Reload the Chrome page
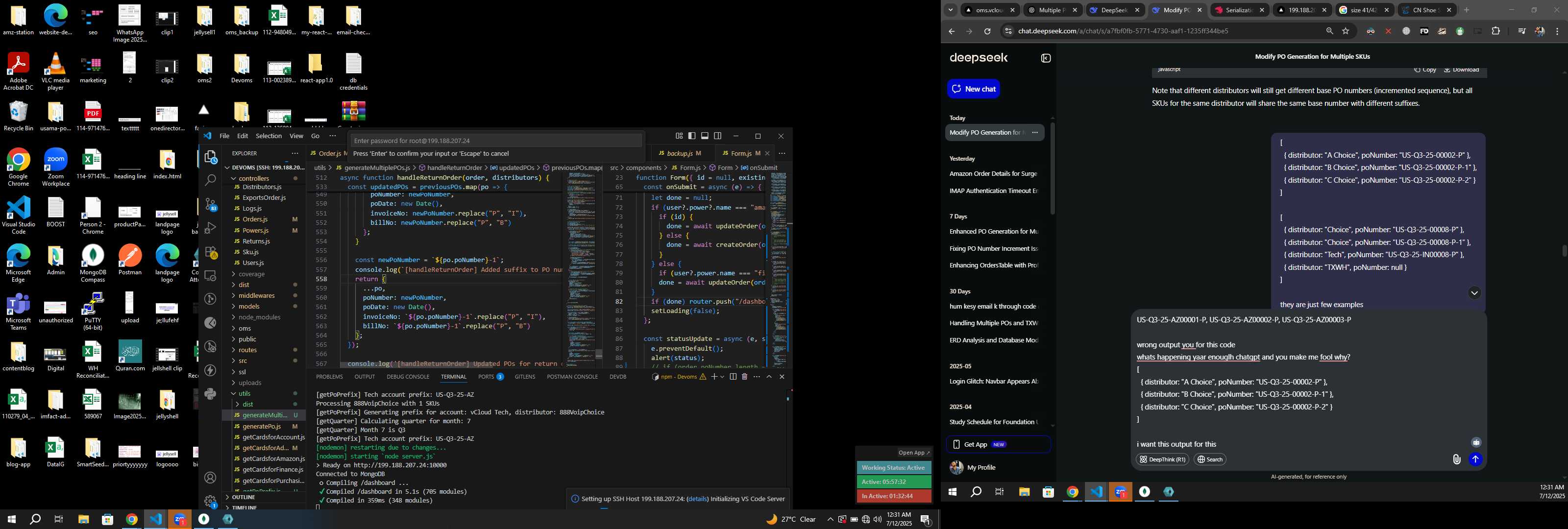 (x=987, y=32)
